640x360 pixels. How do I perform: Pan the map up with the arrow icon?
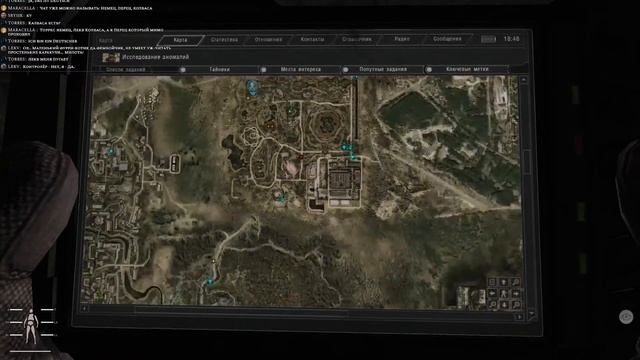pyautogui.click(x=504, y=282)
